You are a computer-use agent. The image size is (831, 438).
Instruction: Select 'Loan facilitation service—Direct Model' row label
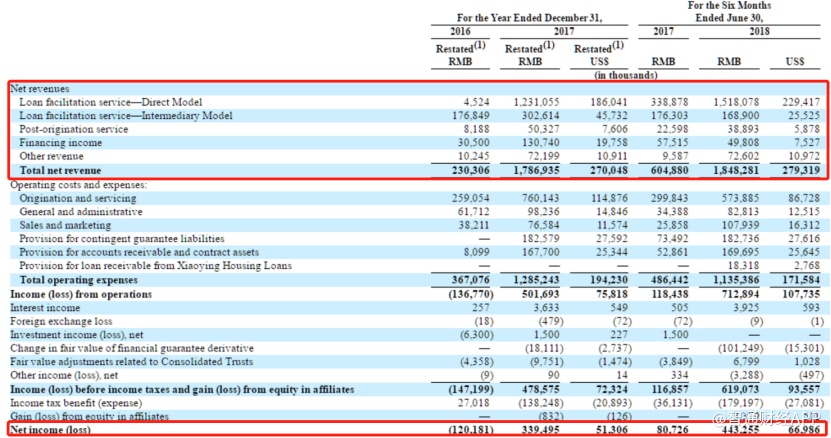(x=110, y=102)
